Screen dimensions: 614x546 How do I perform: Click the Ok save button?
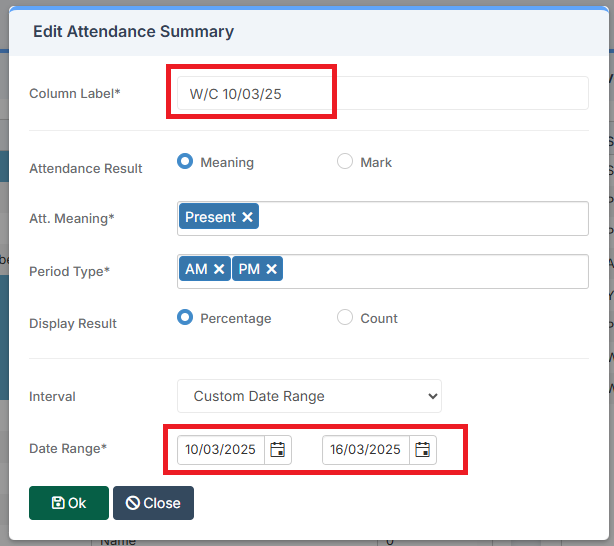pyautogui.click(x=68, y=503)
